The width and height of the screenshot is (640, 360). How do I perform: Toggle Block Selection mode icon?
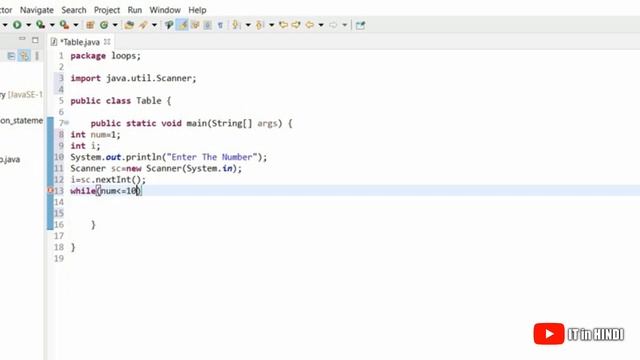coord(195,25)
